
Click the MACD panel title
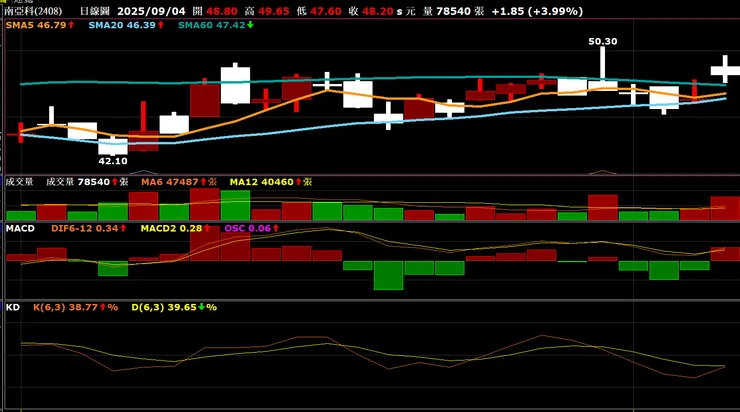click(x=20, y=228)
